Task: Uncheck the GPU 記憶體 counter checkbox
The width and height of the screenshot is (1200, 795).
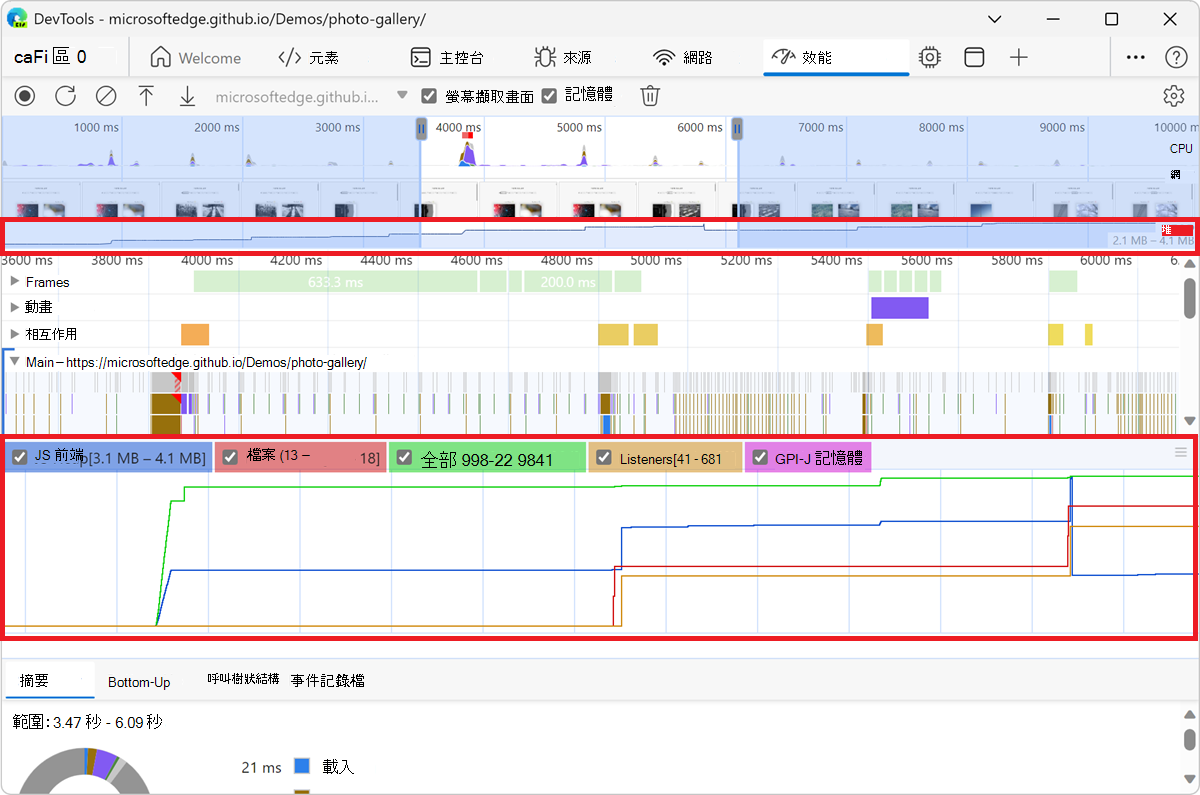Action: pyautogui.click(x=760, y=458)
